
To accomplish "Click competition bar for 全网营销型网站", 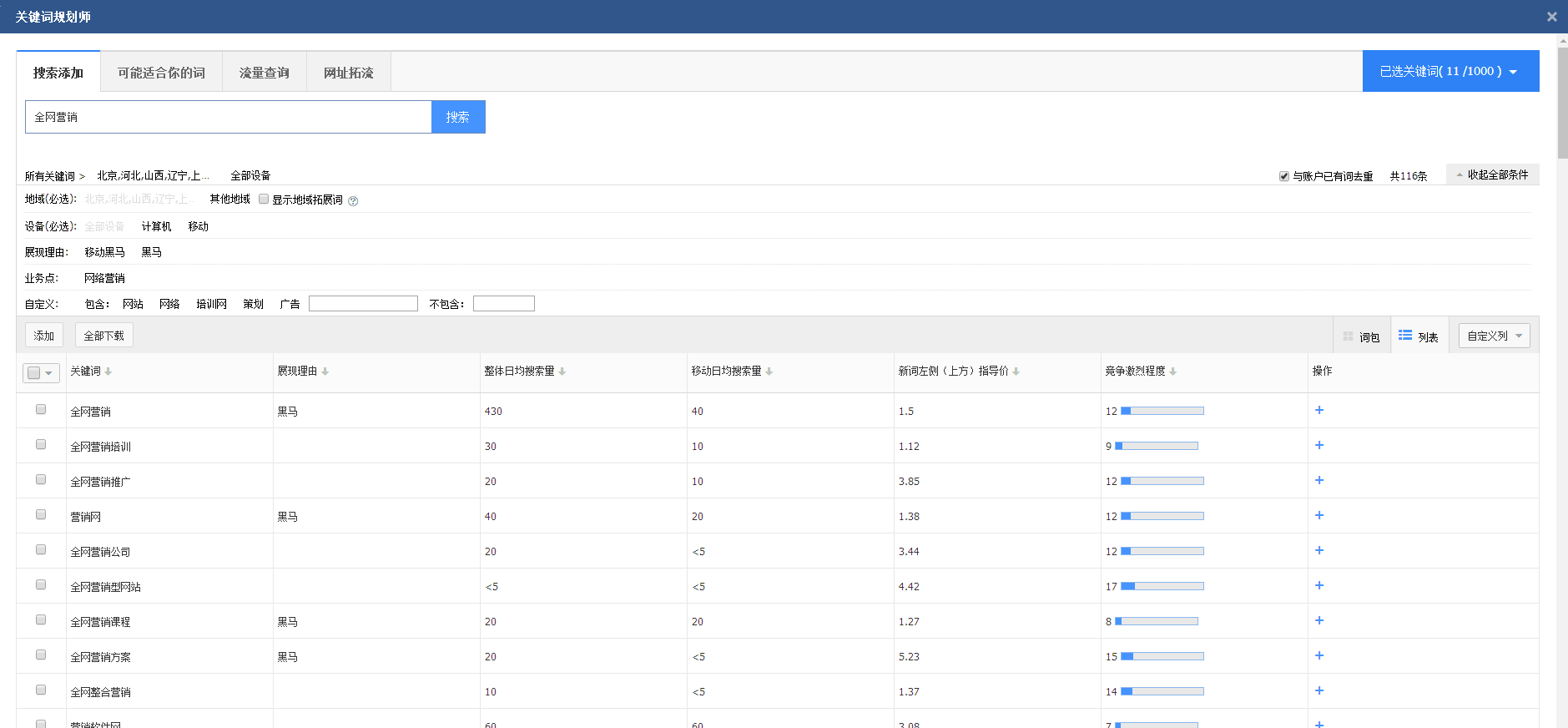I will tap(1162, 586).
